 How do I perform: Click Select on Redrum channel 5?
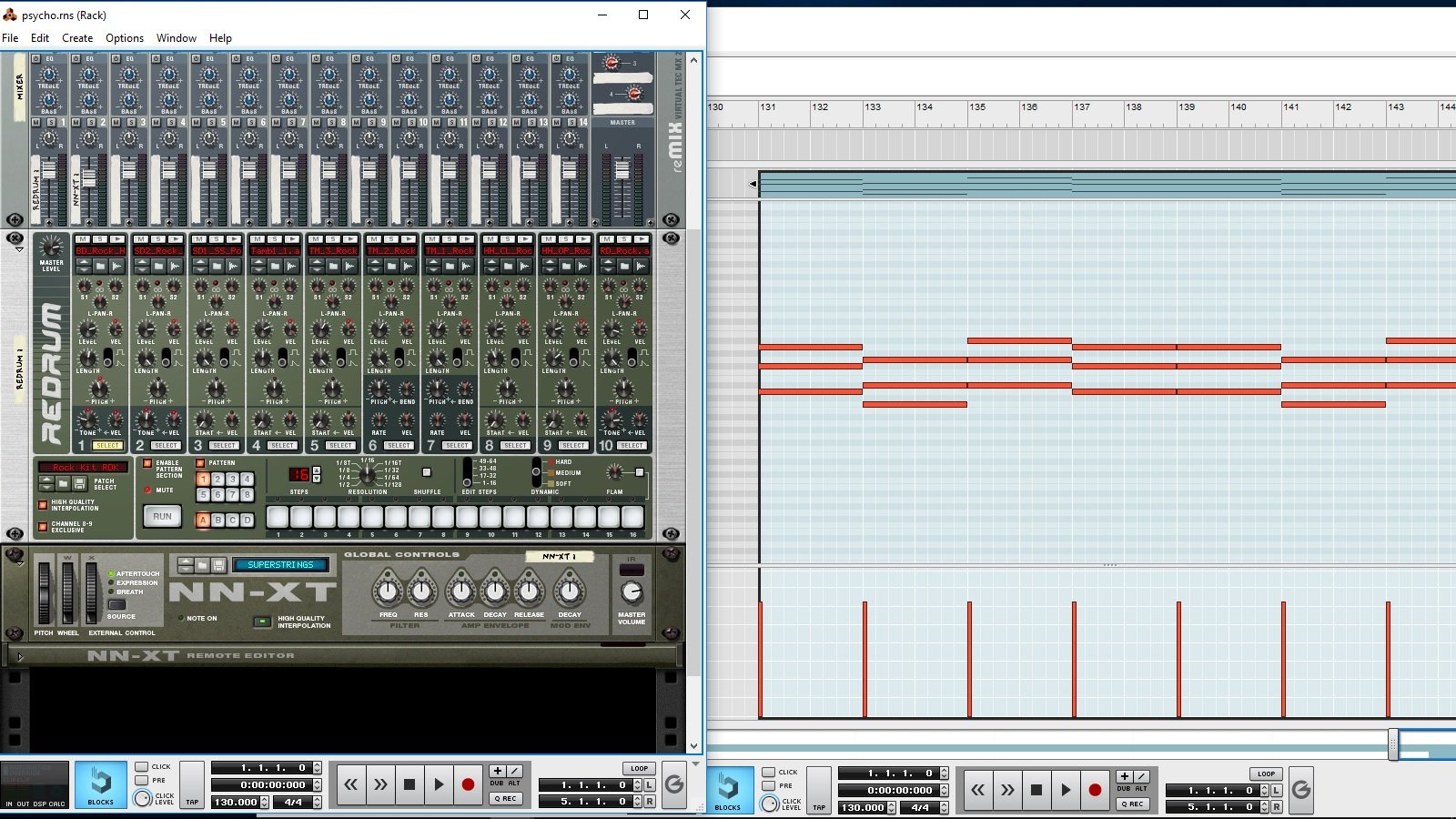click(340, 446)
